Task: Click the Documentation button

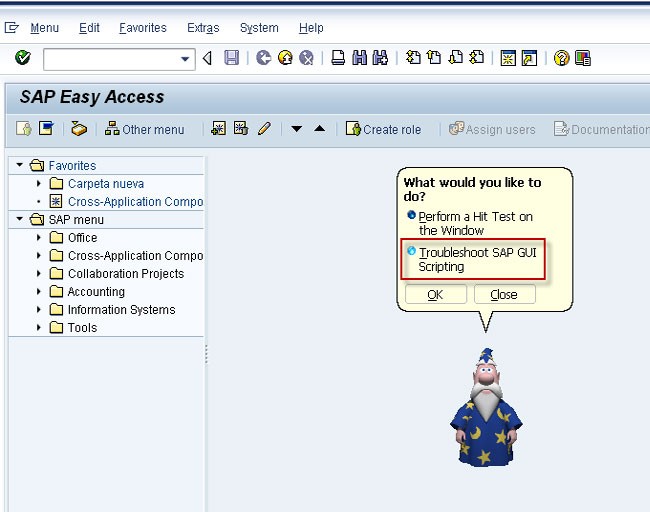Action: point(602,129)
